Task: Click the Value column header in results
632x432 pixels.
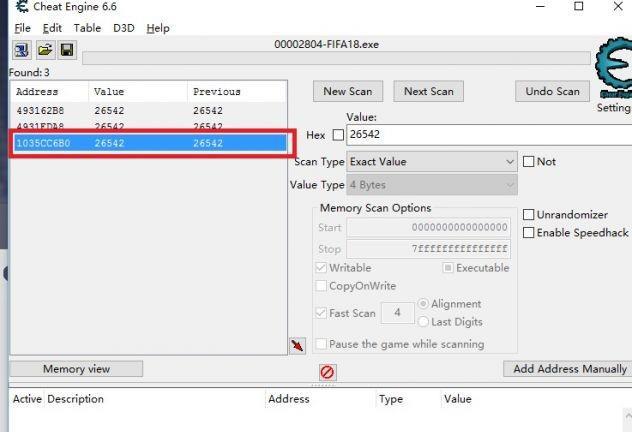Action: (x=138, y=92)
